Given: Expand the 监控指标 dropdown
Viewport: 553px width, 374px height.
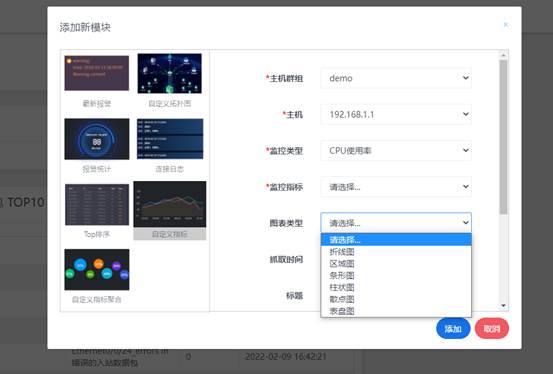Looking at the screenshot, I should tap(396, 187).
